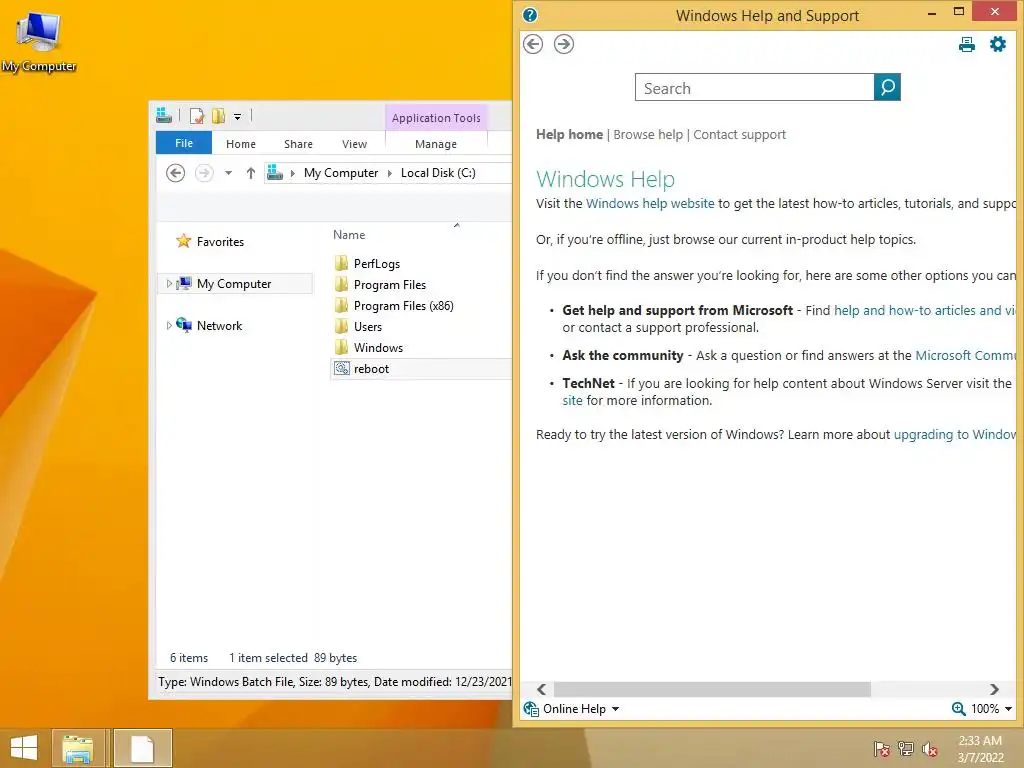Click the magnifier search button in Help
The height and width of the screenshot is (768, 1024).
887,87
